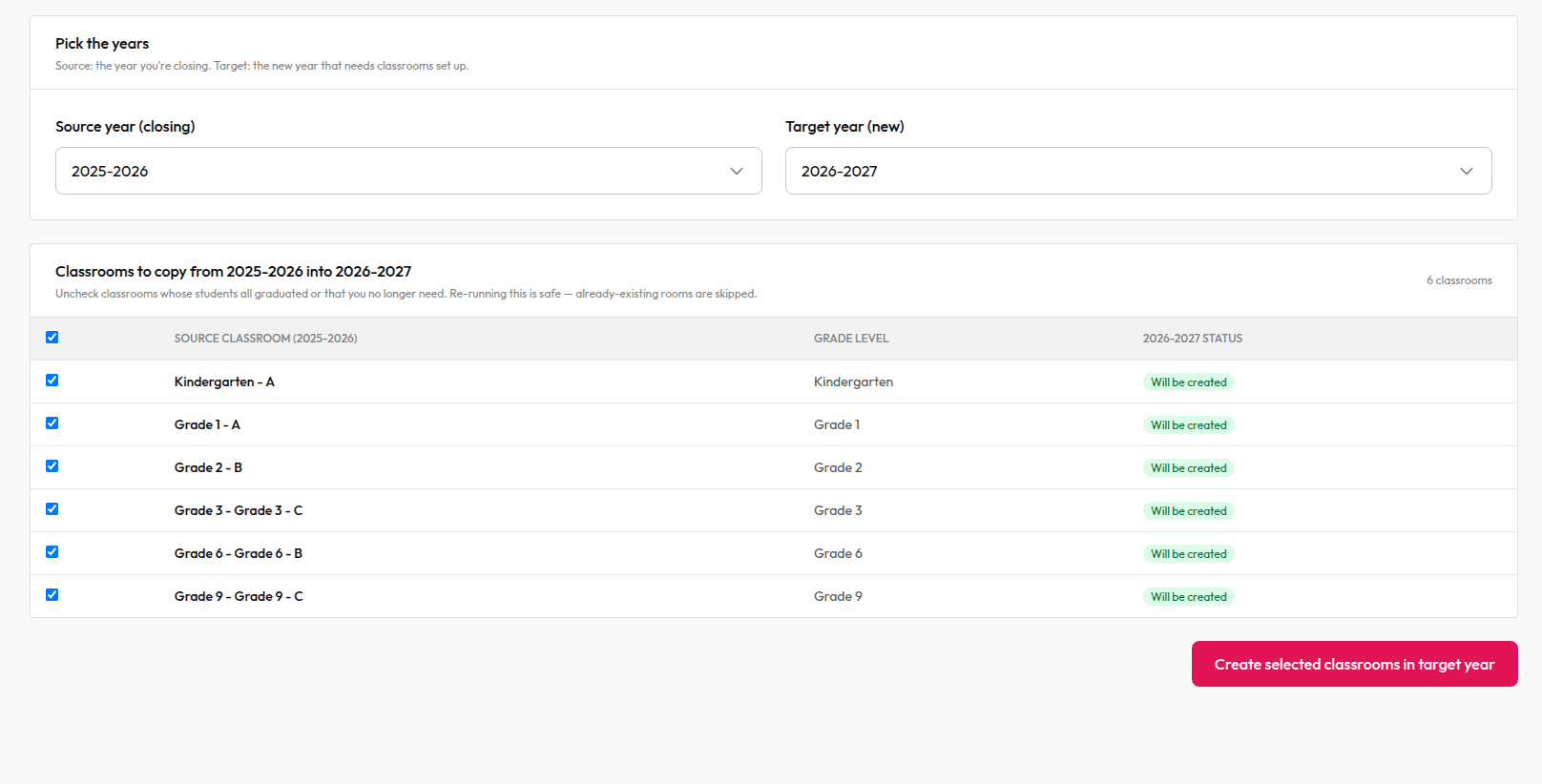1542x784 pixels.
Task: Uncheck the Grade 3 - Grade 3 - C checkbox
Action: (52, 509)
